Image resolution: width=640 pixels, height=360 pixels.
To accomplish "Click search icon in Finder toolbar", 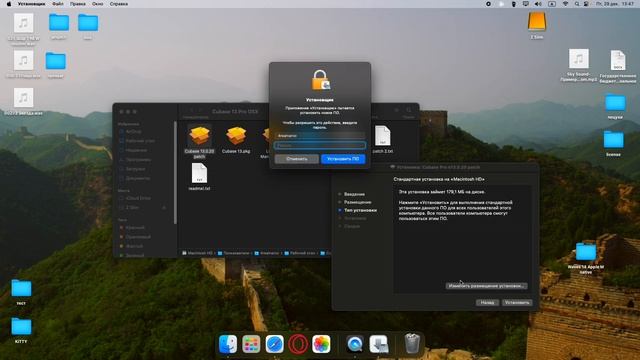I will pos(409,110).
